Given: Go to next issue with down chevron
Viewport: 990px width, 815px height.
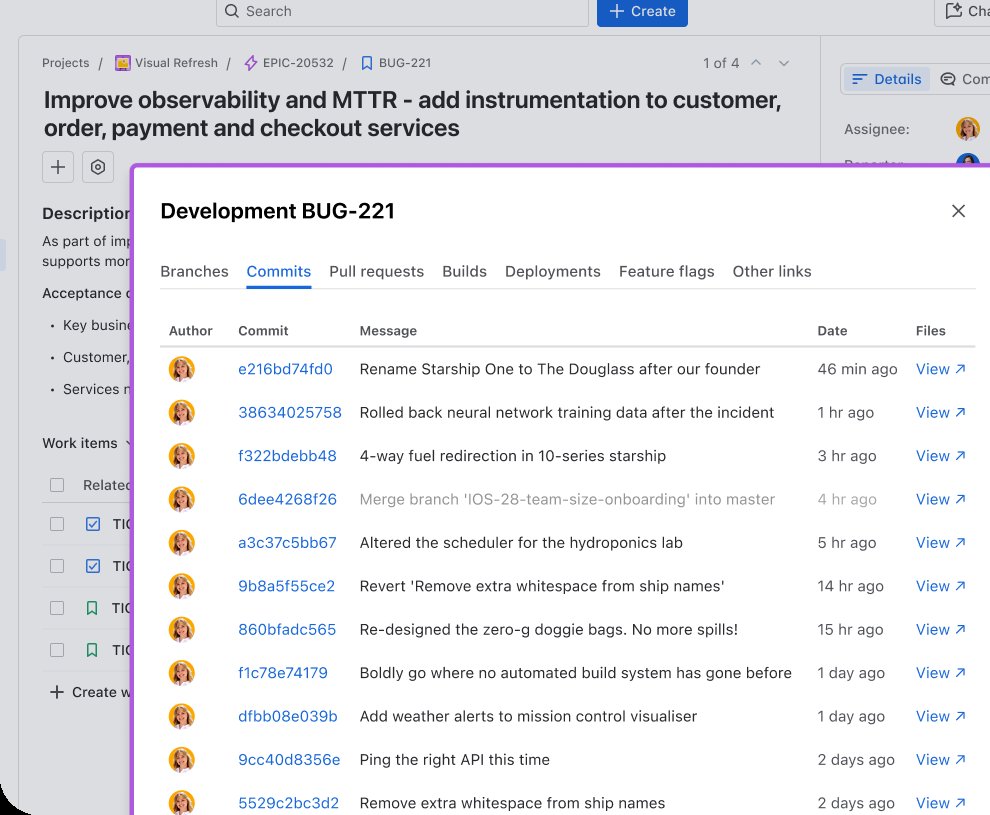Looking at the screenshot, I should pos(784,62).
